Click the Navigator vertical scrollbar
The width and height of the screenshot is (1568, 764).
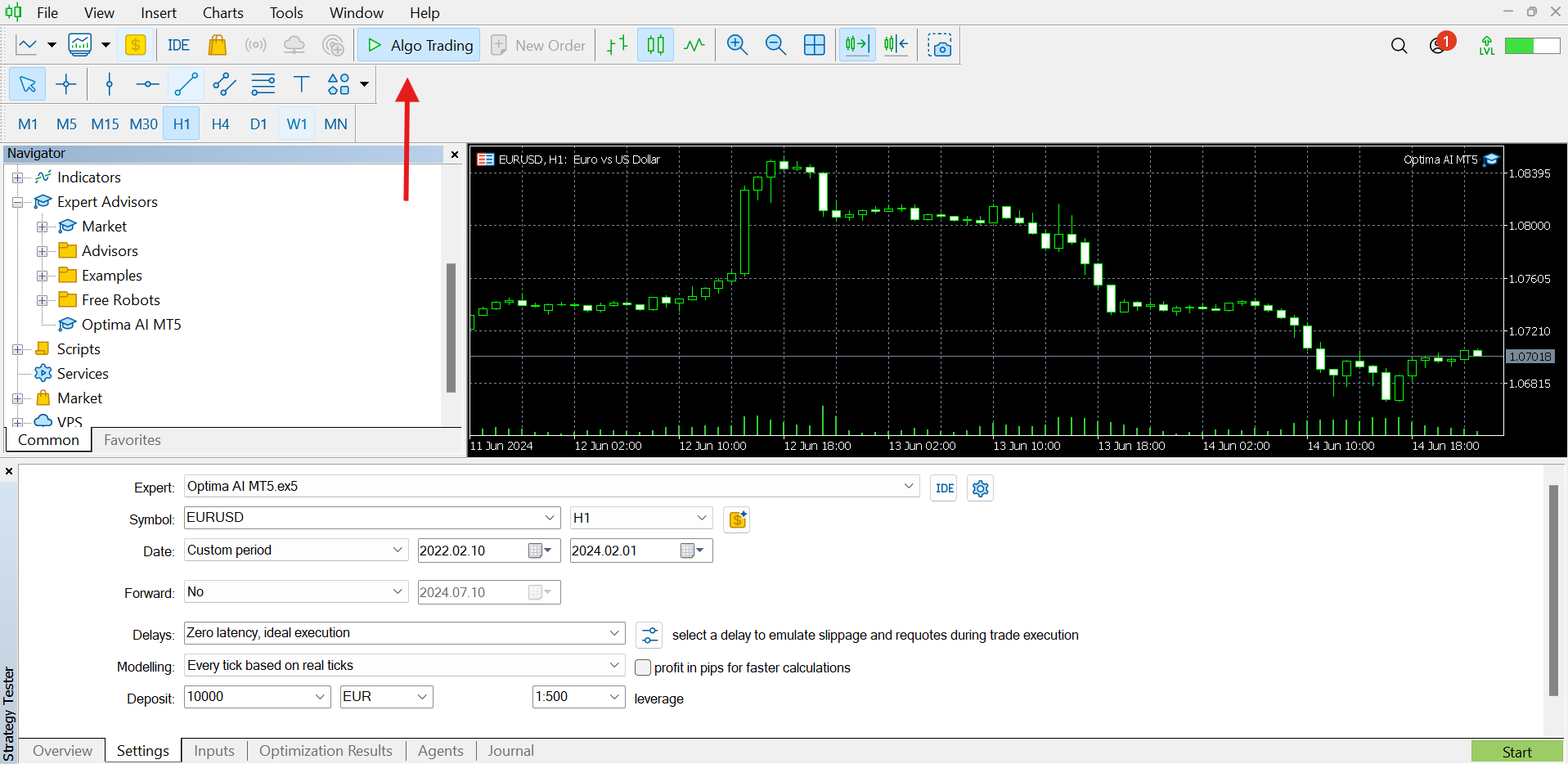click(451, 327)
